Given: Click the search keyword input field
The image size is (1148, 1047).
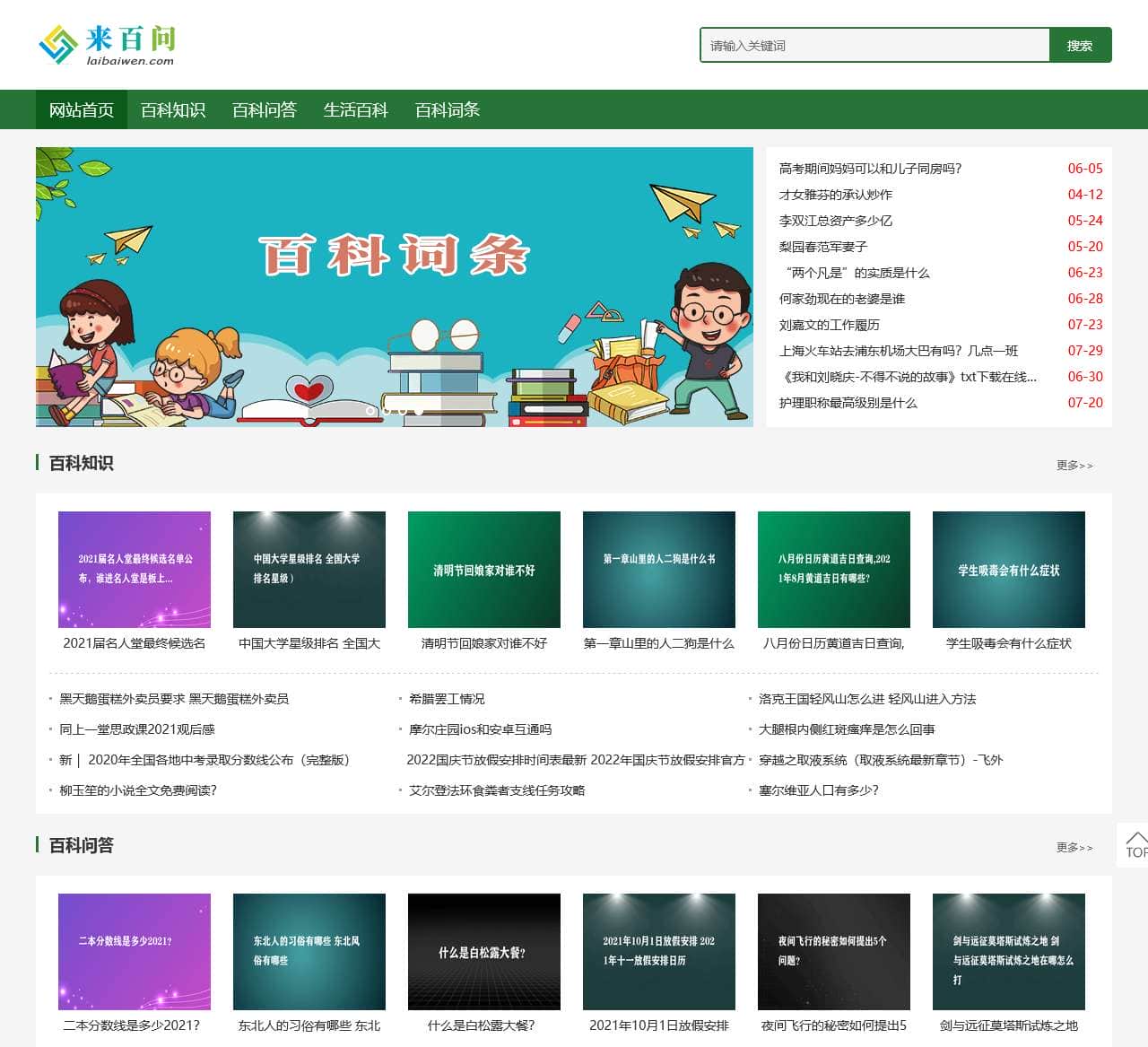Looking at the screenshot, I should [x=874, y=46].
